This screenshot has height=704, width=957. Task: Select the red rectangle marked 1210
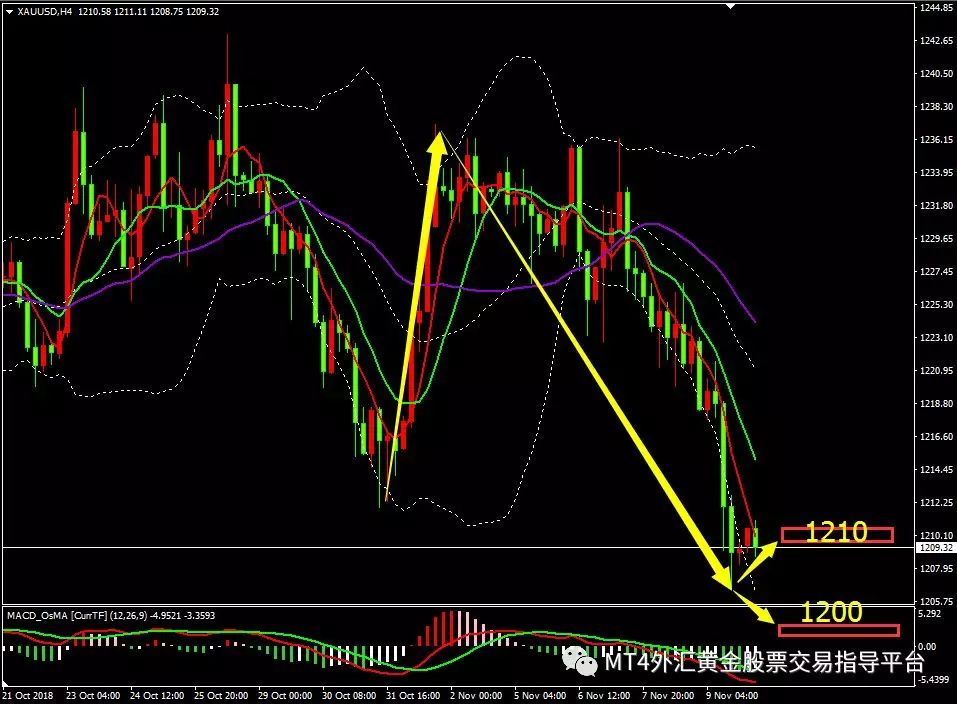pyautogui.click(x=836, y=535)
